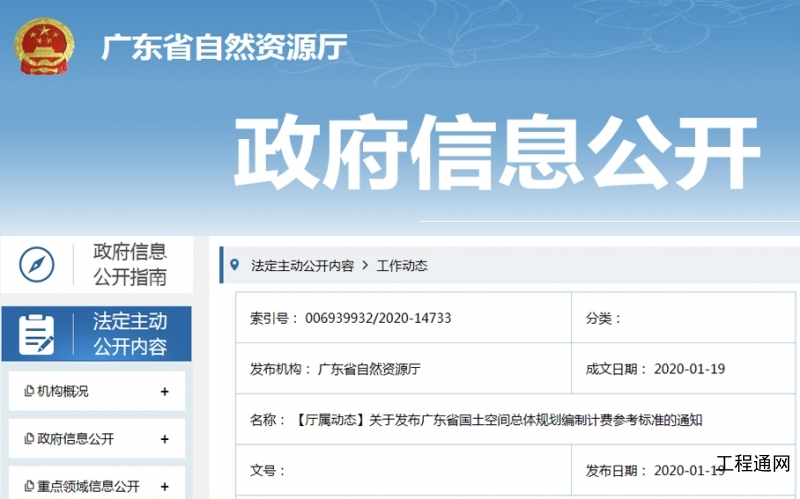Click 发布机构 value 广东省自然资源厅
Screen dimensions: 800x499
pos(369,369)
